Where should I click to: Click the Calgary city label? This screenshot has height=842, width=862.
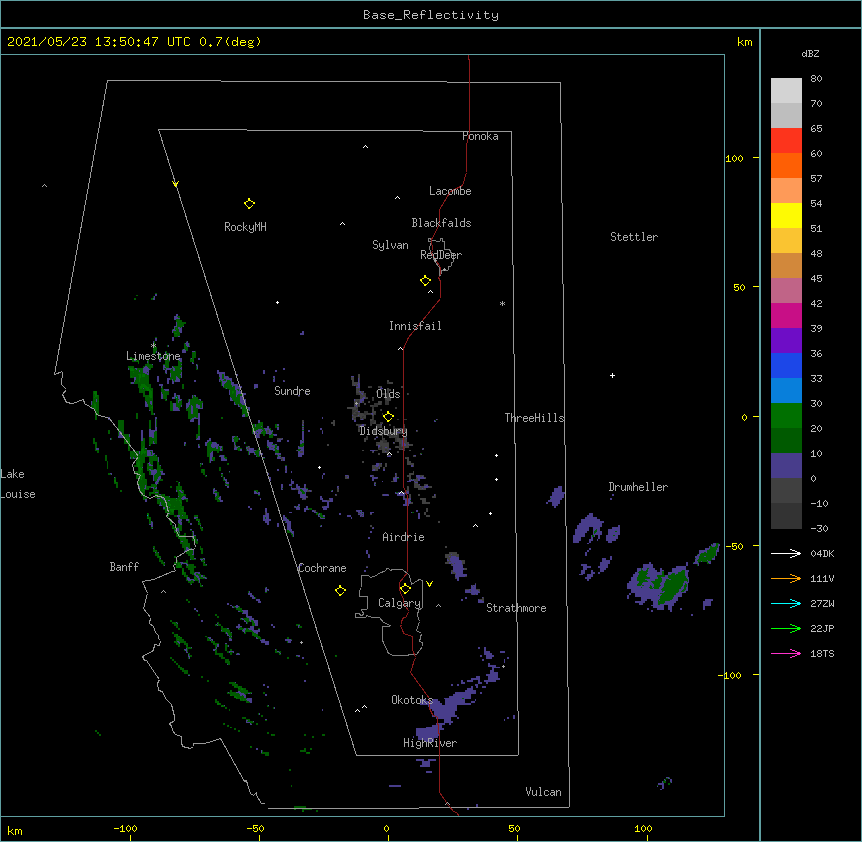[x=400, y=603]
